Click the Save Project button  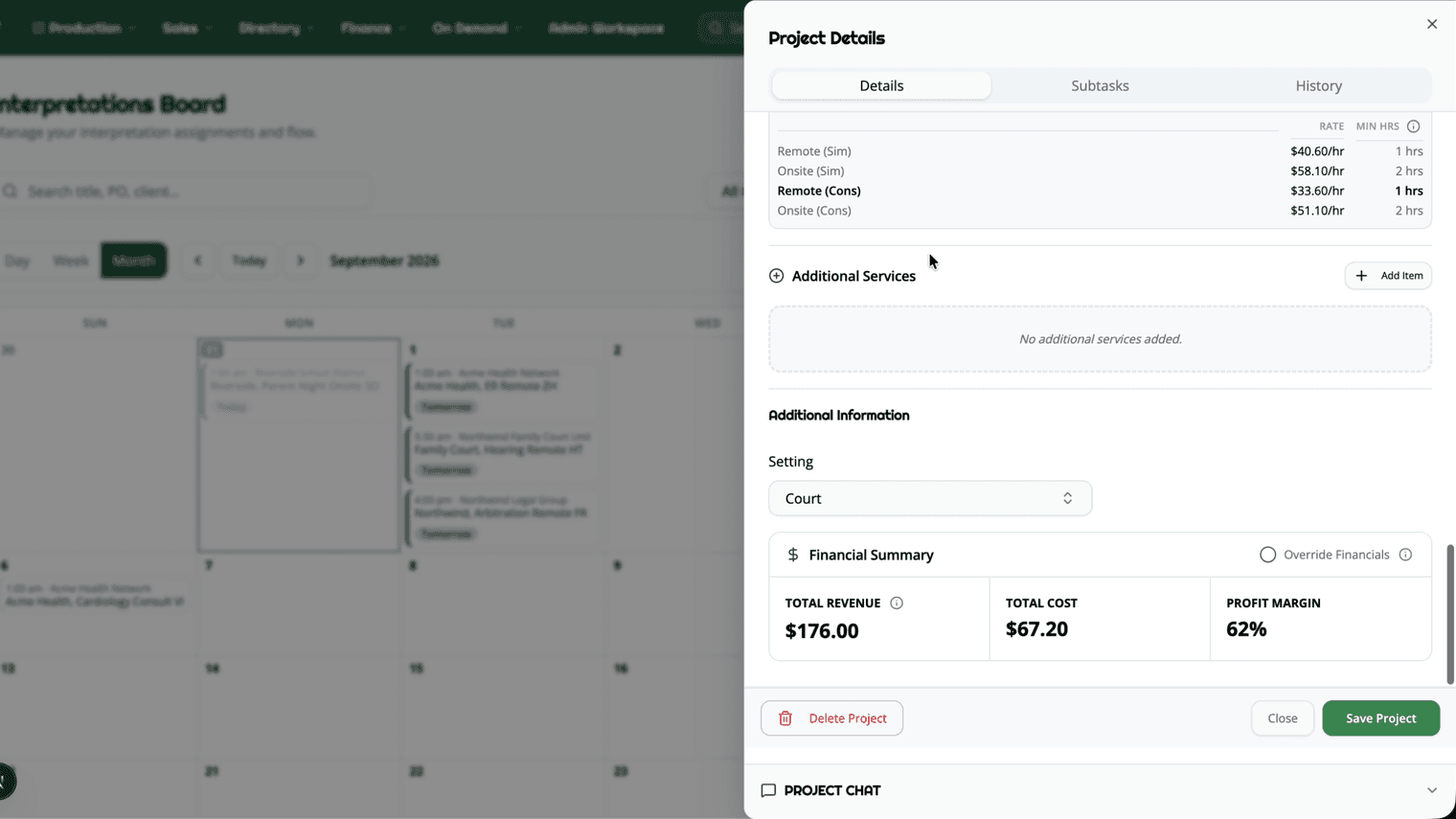click(1380, 718)
